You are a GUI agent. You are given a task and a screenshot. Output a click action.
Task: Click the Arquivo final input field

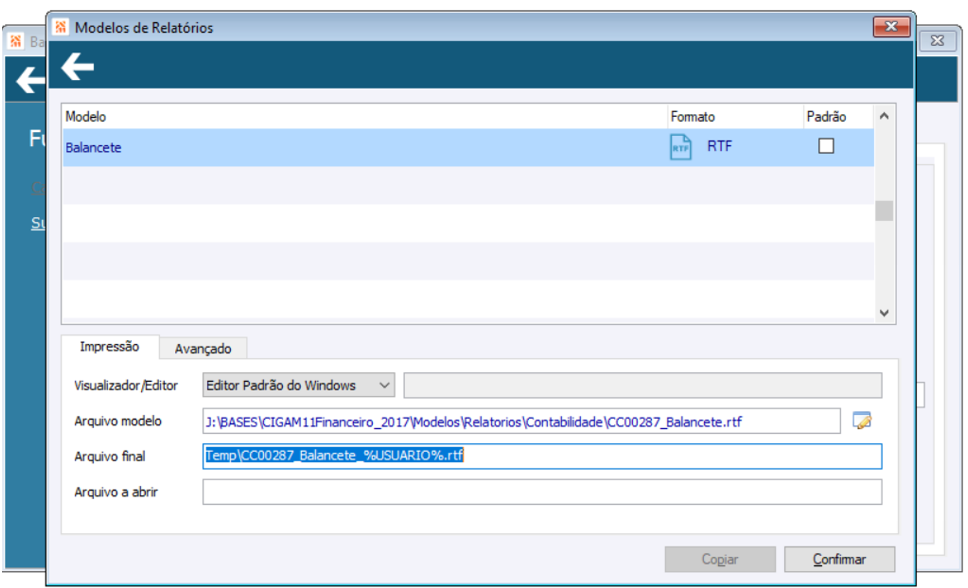tap(542, 456)
